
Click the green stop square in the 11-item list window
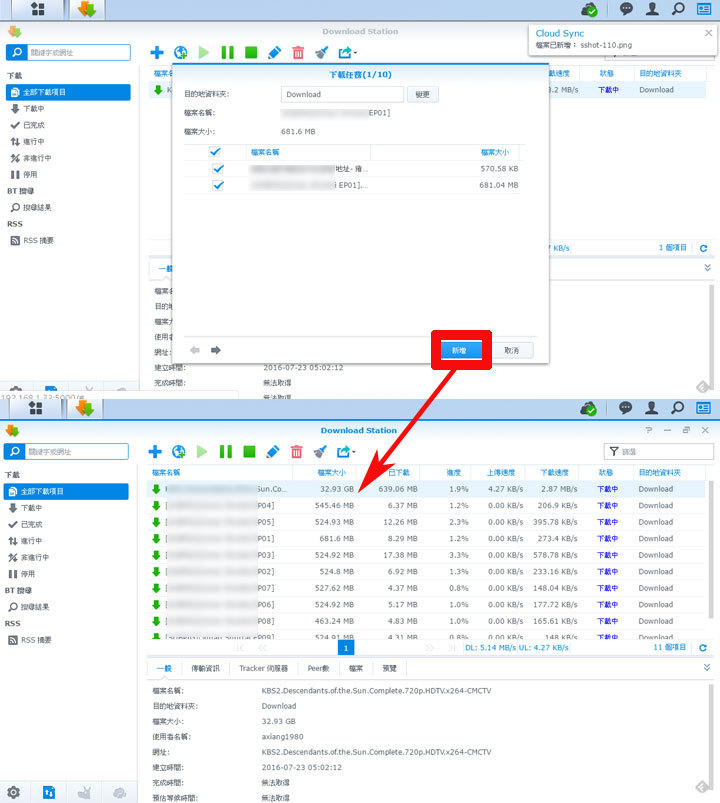249,452
